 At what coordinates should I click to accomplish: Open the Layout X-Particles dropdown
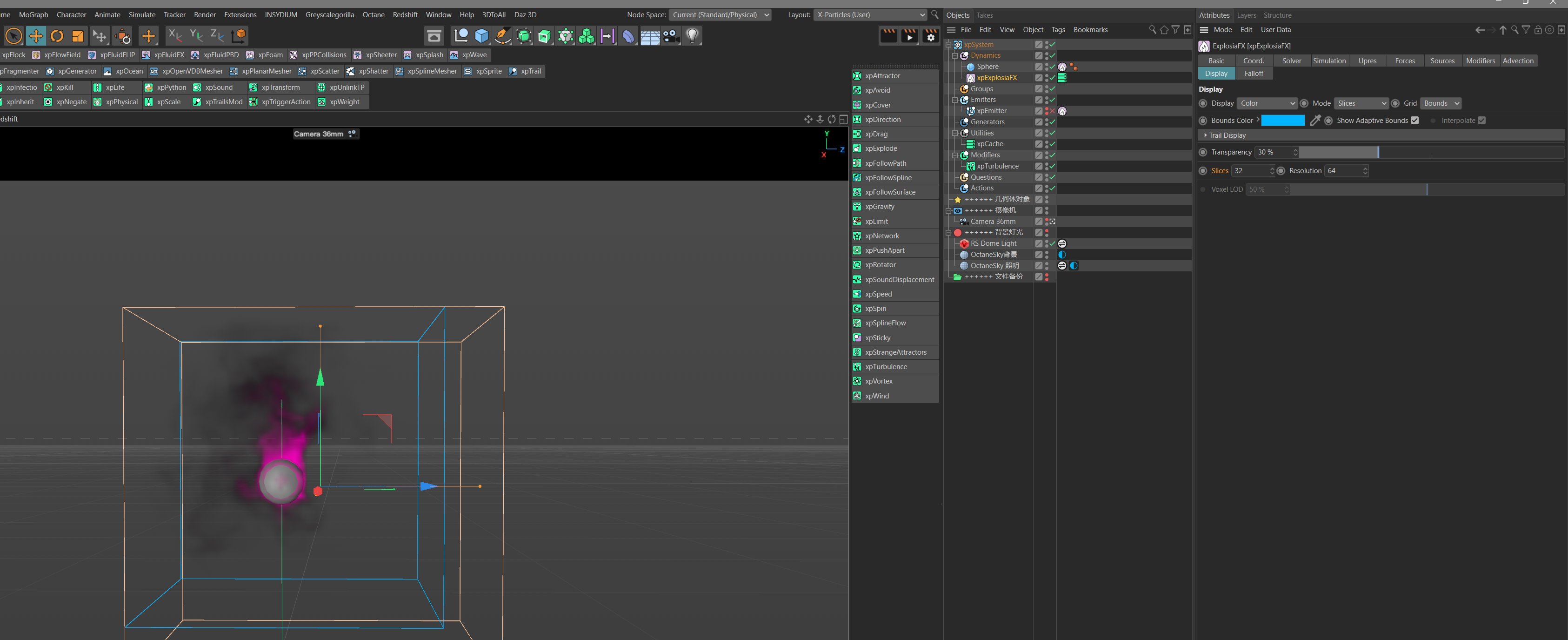tap(870, 14)
